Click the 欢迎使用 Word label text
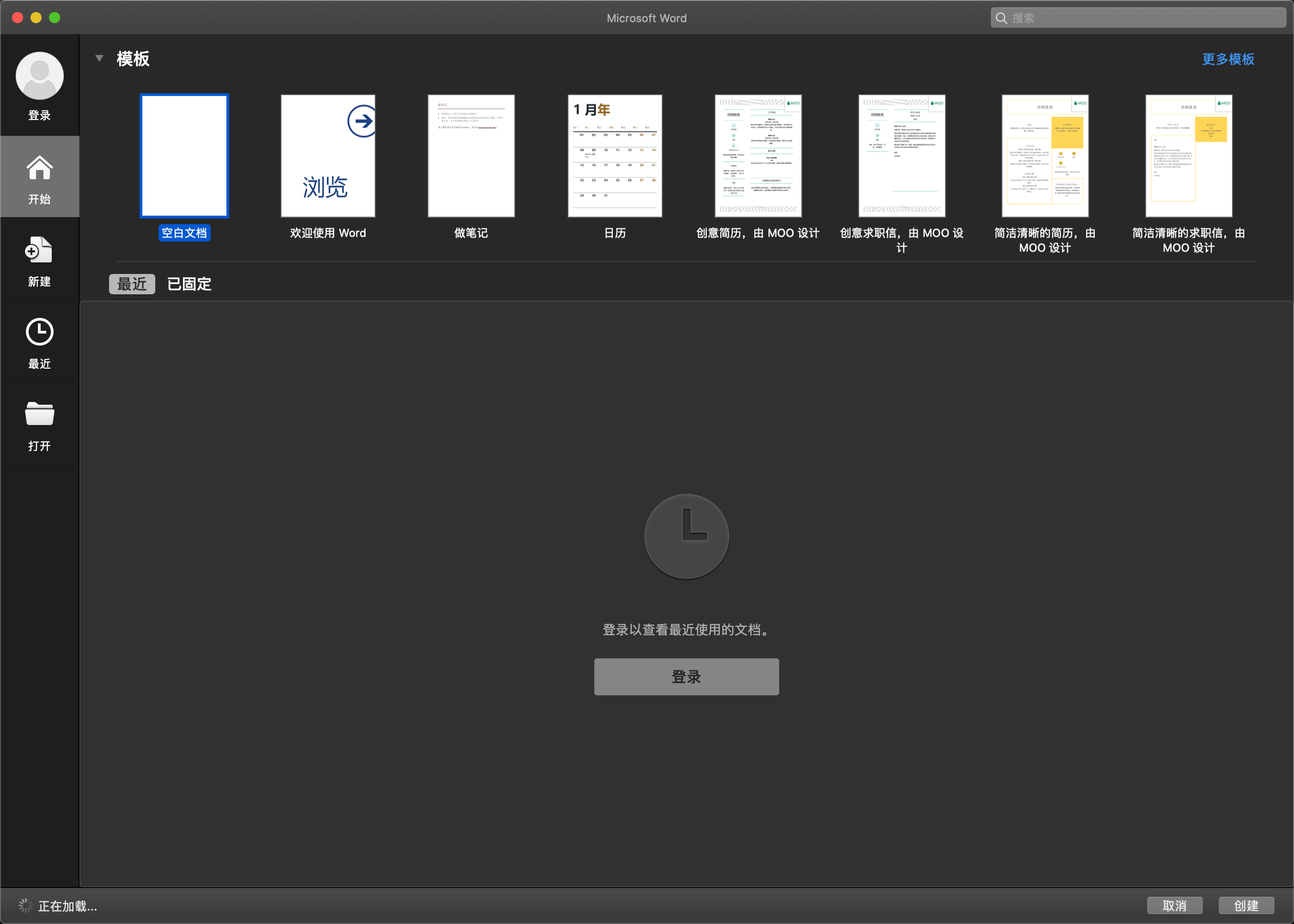 pos(328,233)
